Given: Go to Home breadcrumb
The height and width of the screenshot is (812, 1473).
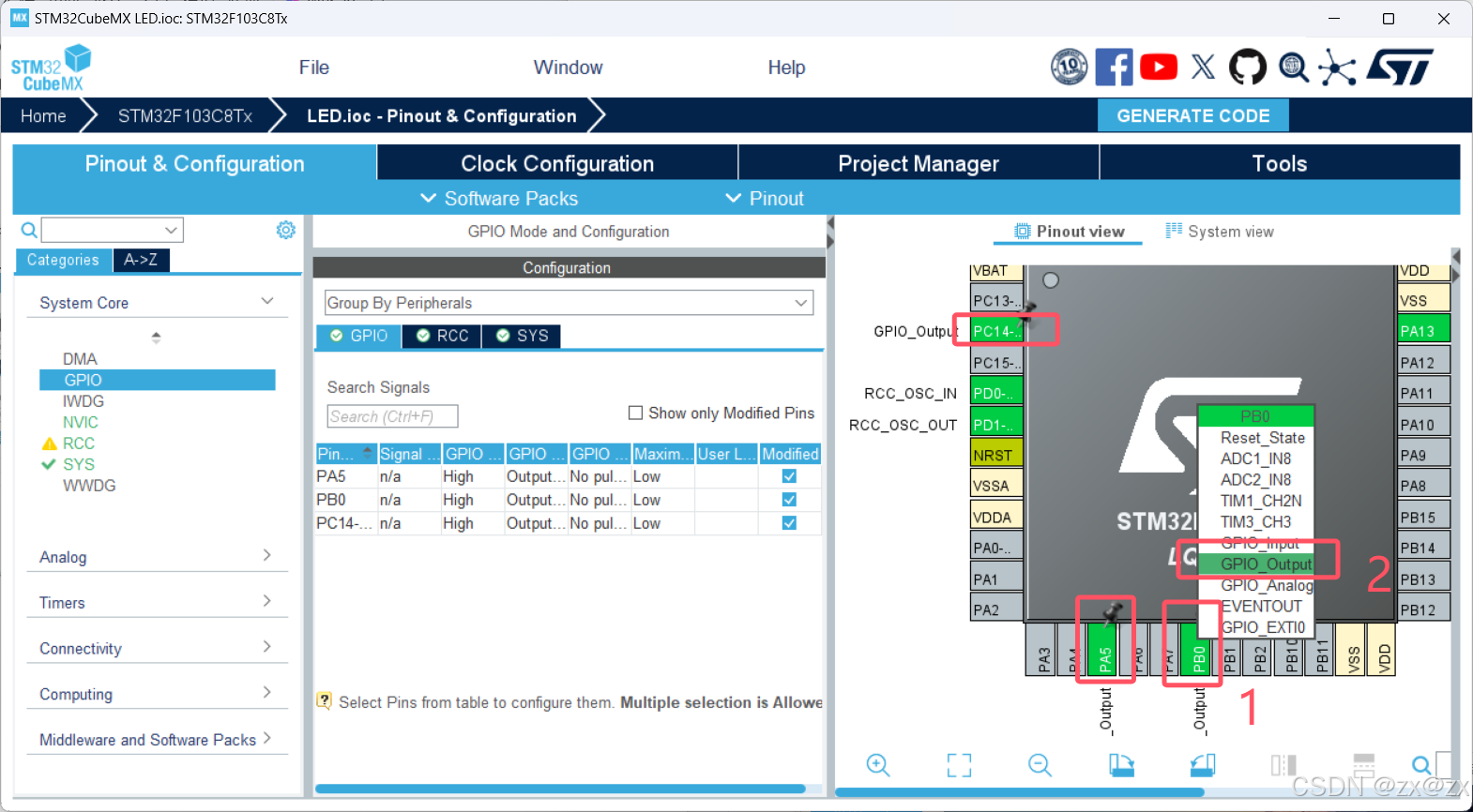Looking at the screenshot, I should click(43, 115).
